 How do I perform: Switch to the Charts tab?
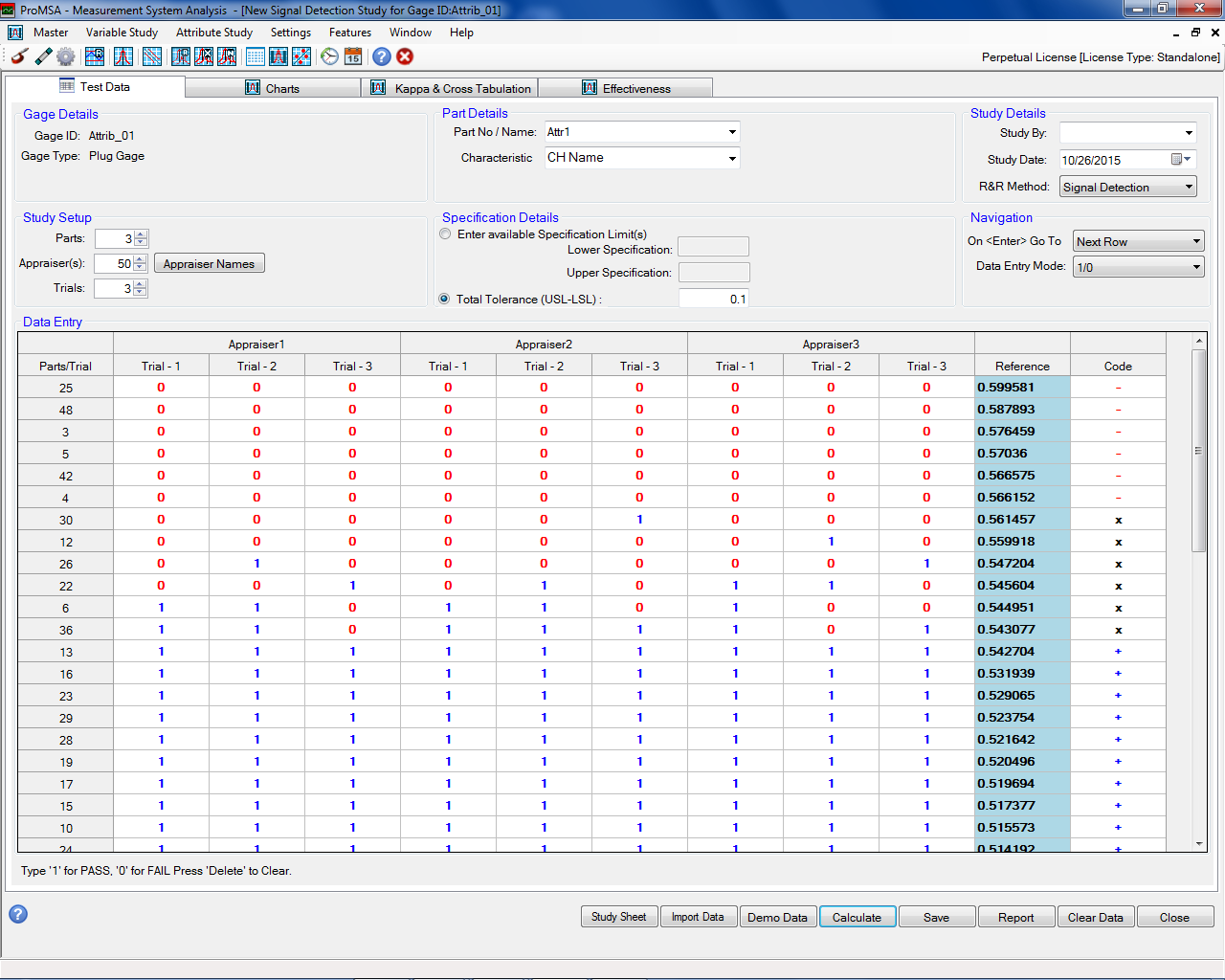click(273, 88)
